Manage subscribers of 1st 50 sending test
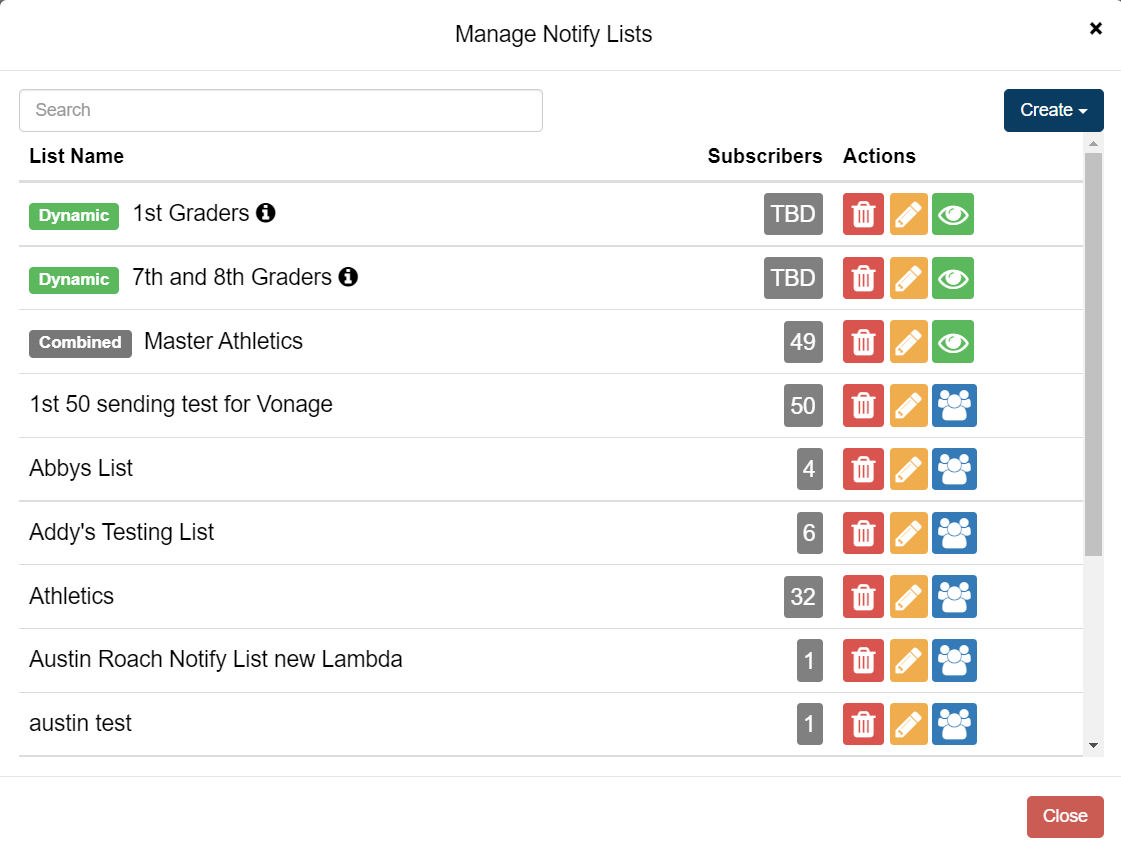The width and height of the screenshot is (1121, 850). coord(954,405)
